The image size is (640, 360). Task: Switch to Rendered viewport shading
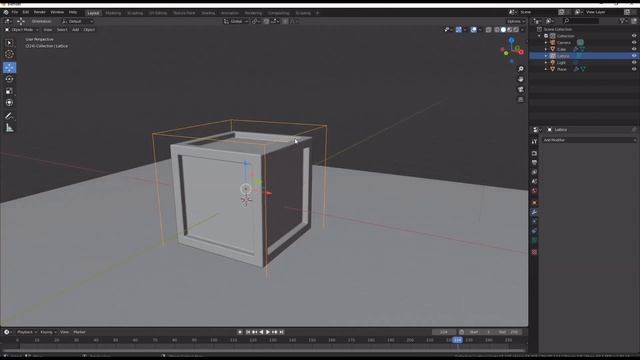tap(516, 30)
